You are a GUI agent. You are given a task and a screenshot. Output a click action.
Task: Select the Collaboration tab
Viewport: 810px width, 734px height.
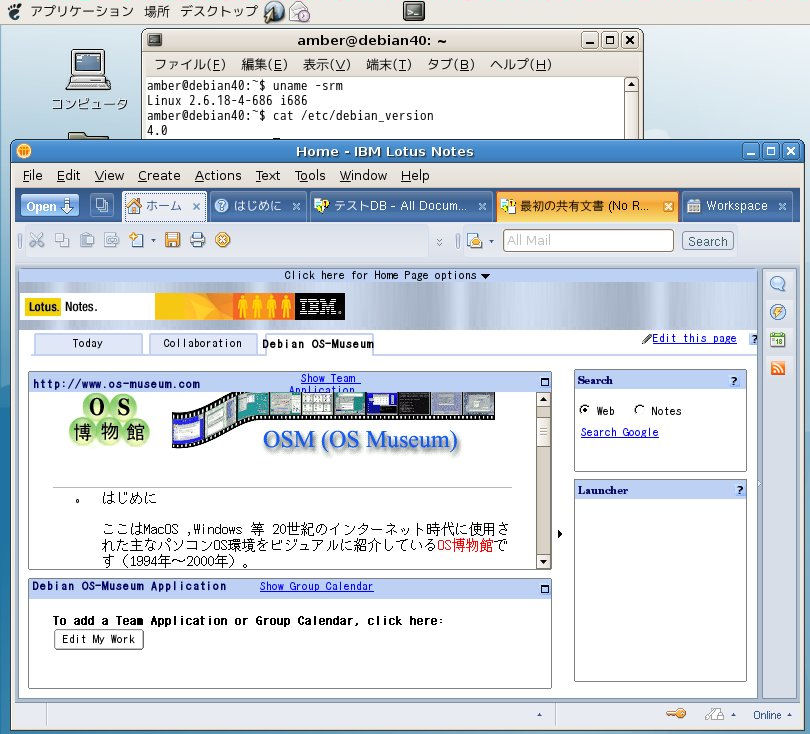click(x=202, y=343)
